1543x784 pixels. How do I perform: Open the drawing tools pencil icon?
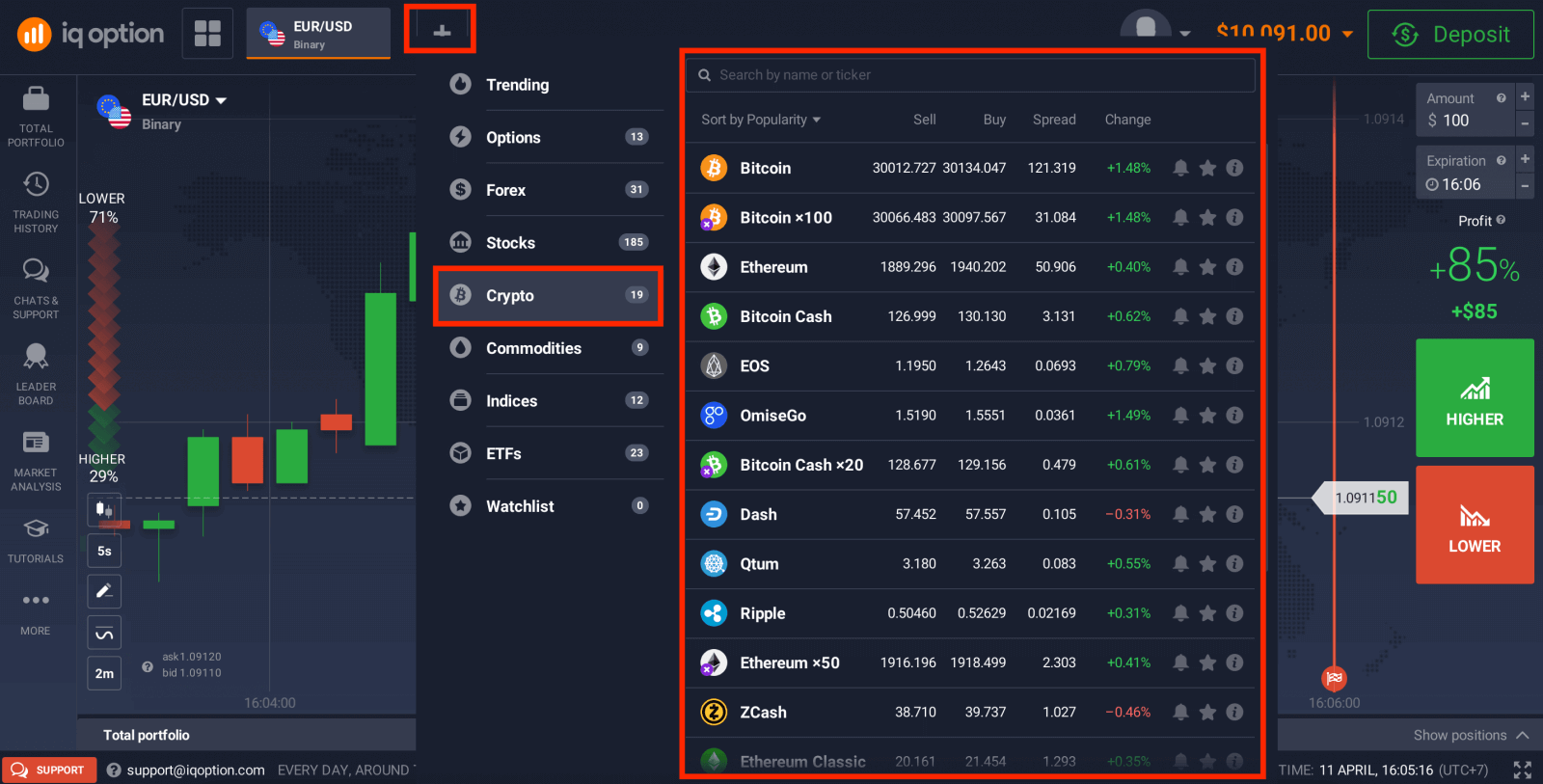104,591
